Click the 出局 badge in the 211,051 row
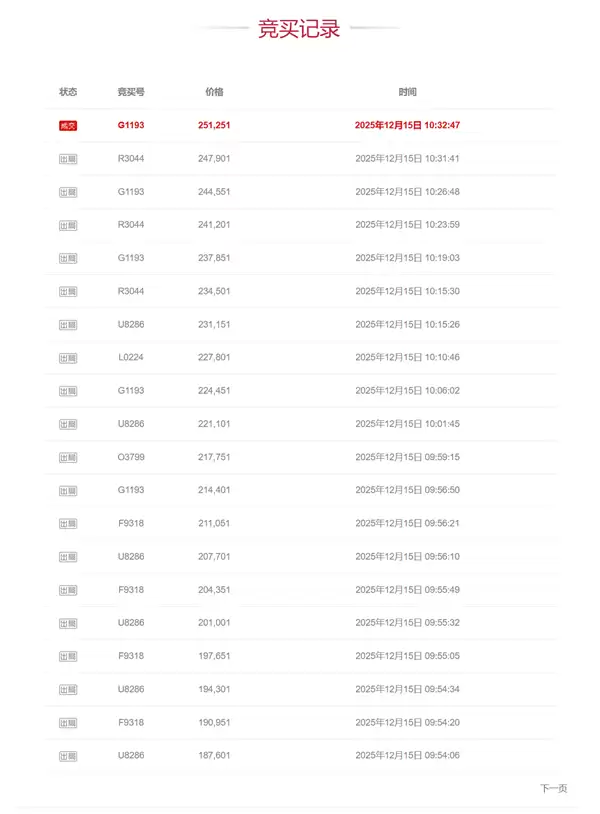 68,523
